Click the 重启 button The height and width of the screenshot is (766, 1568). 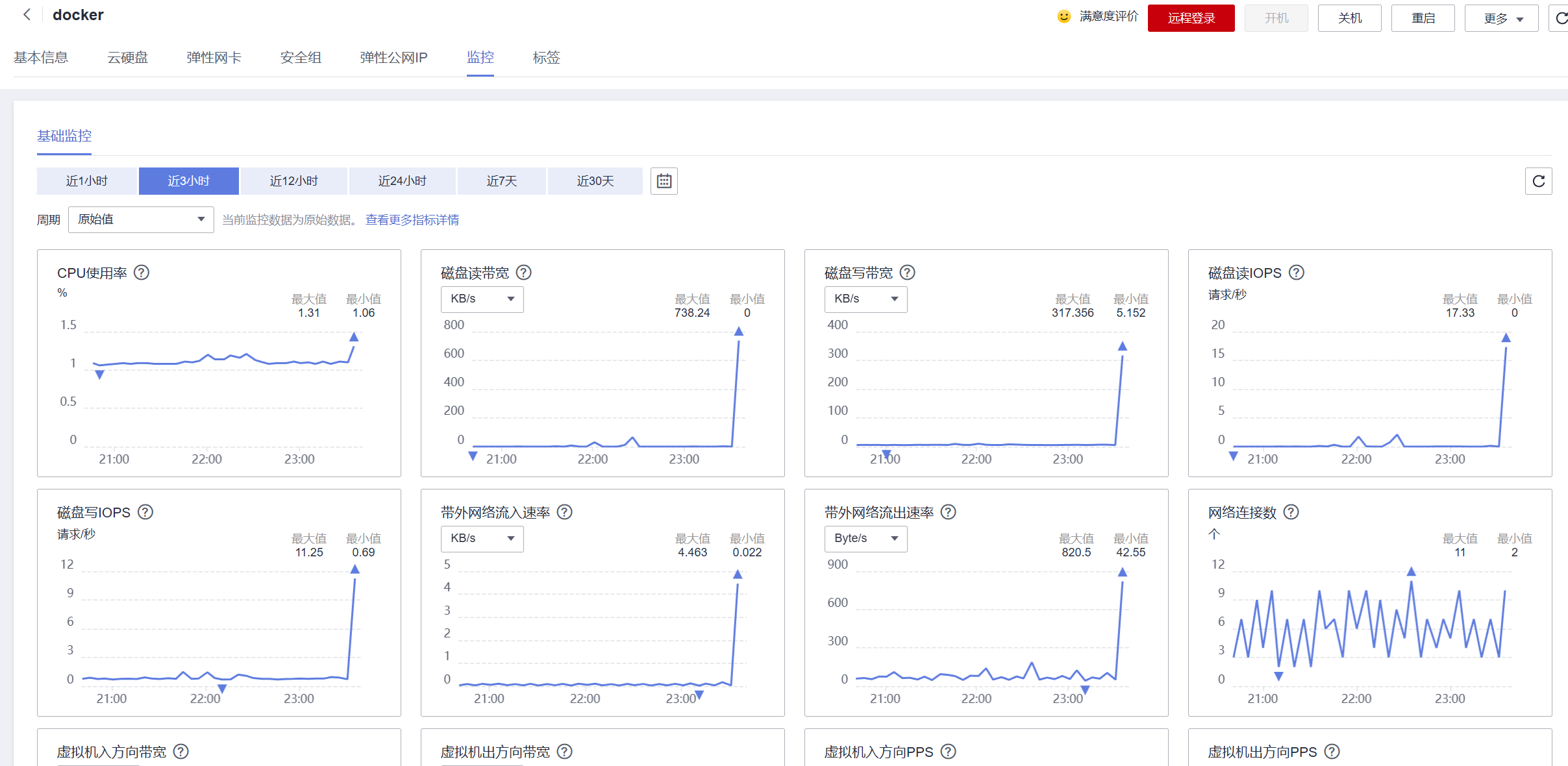click(1423, 18)
